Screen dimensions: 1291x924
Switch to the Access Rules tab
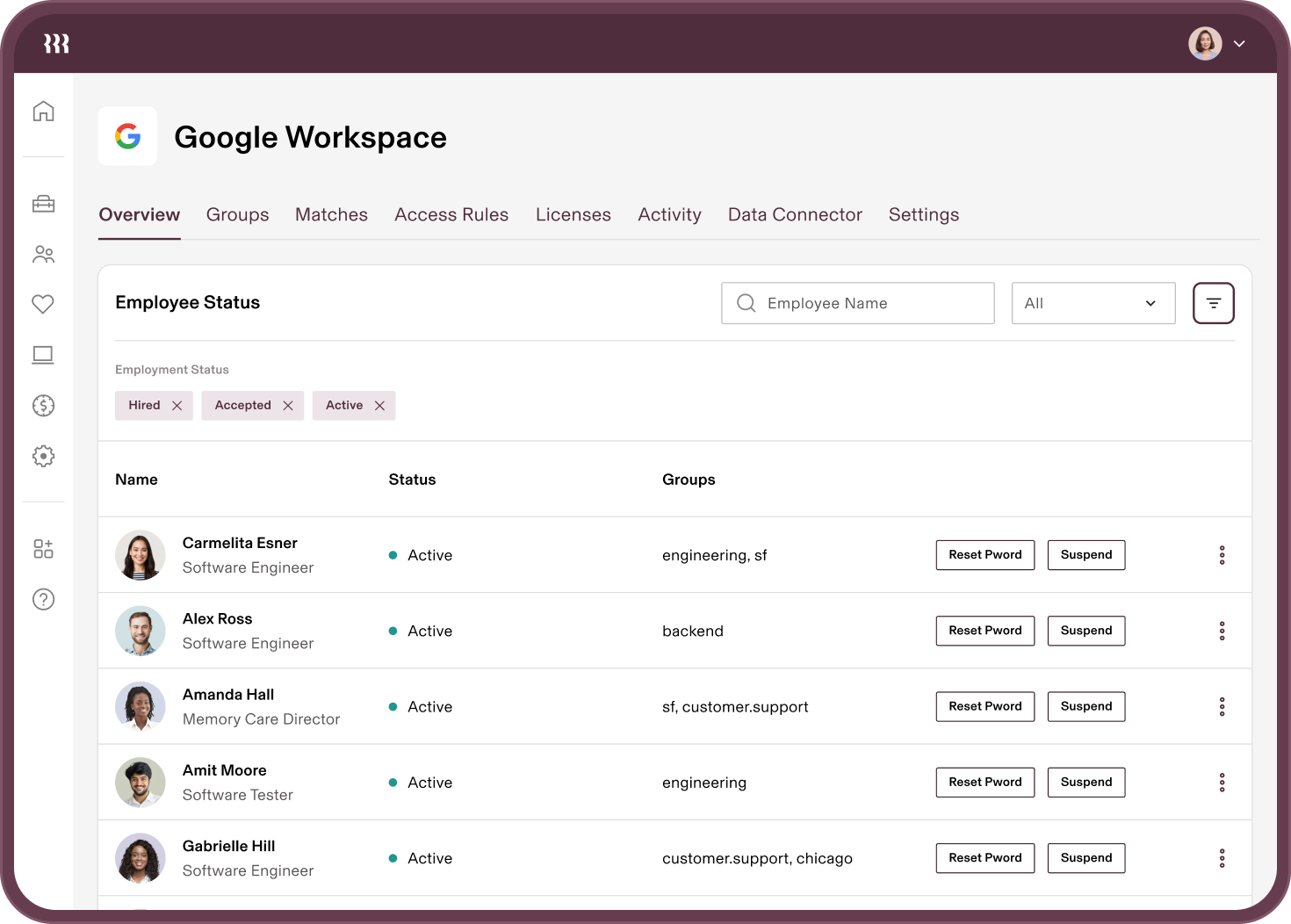pos(451,215)
